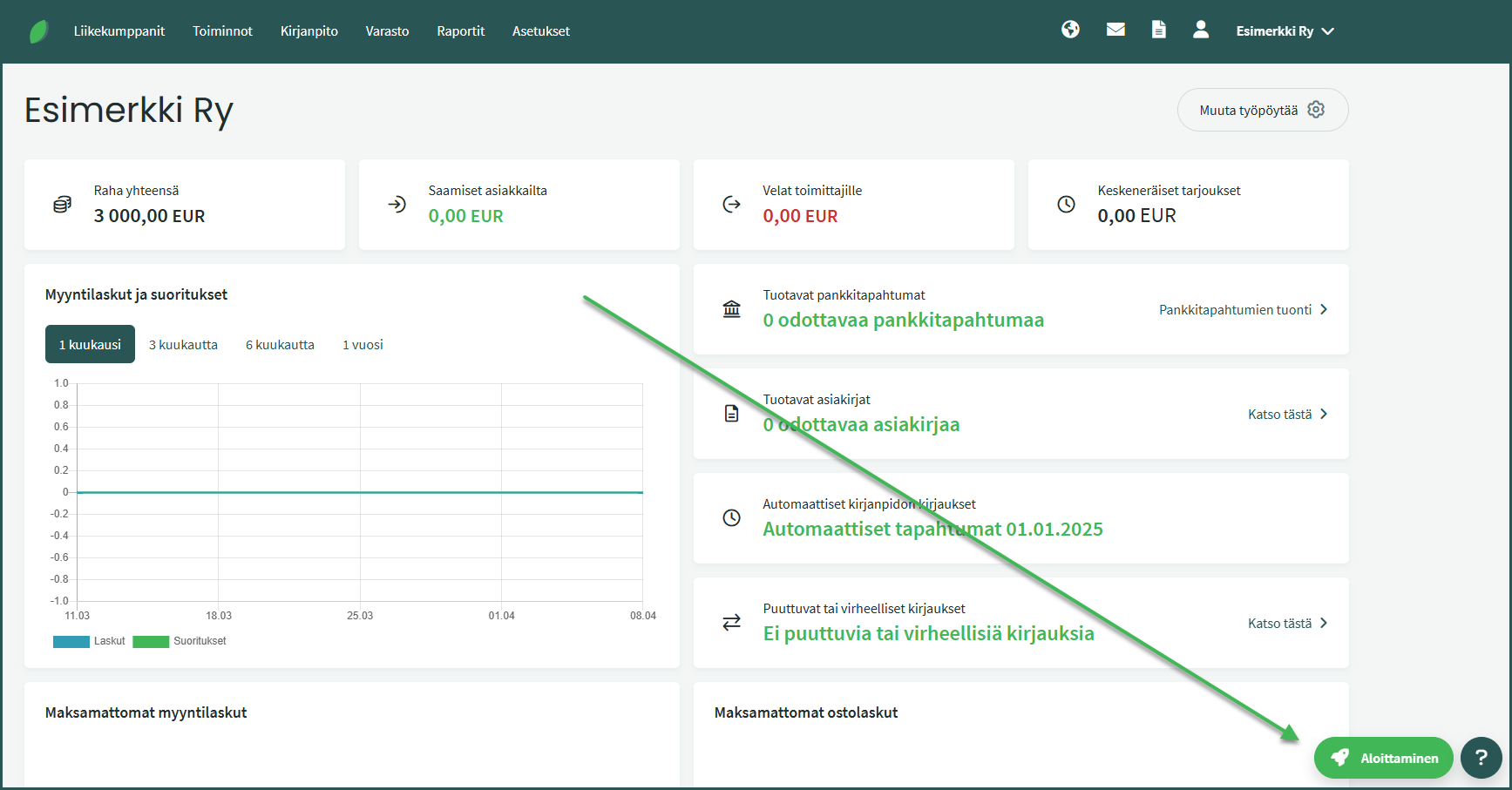This screenshot has height=790, width=1512.
Task: Open the Raportit menu
Action: click(460, 31)
